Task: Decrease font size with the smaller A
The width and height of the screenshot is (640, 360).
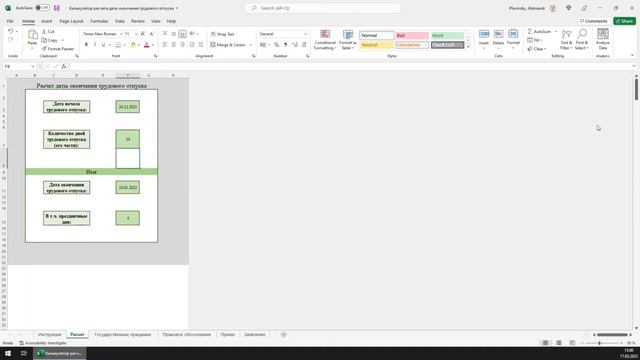Action: 151,34
